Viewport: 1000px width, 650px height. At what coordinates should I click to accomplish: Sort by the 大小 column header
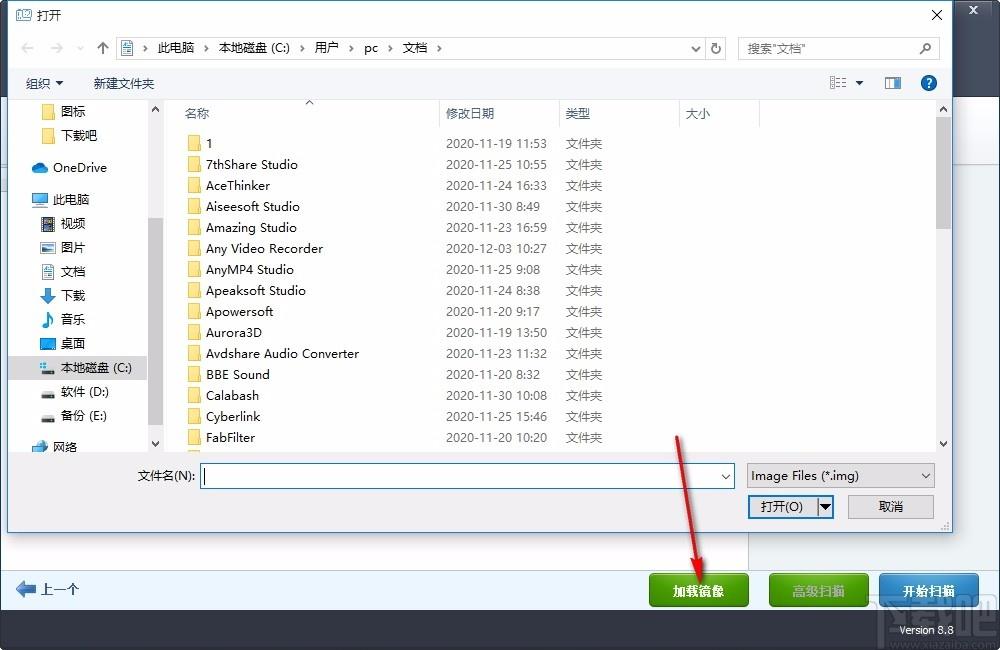[698, 114]
